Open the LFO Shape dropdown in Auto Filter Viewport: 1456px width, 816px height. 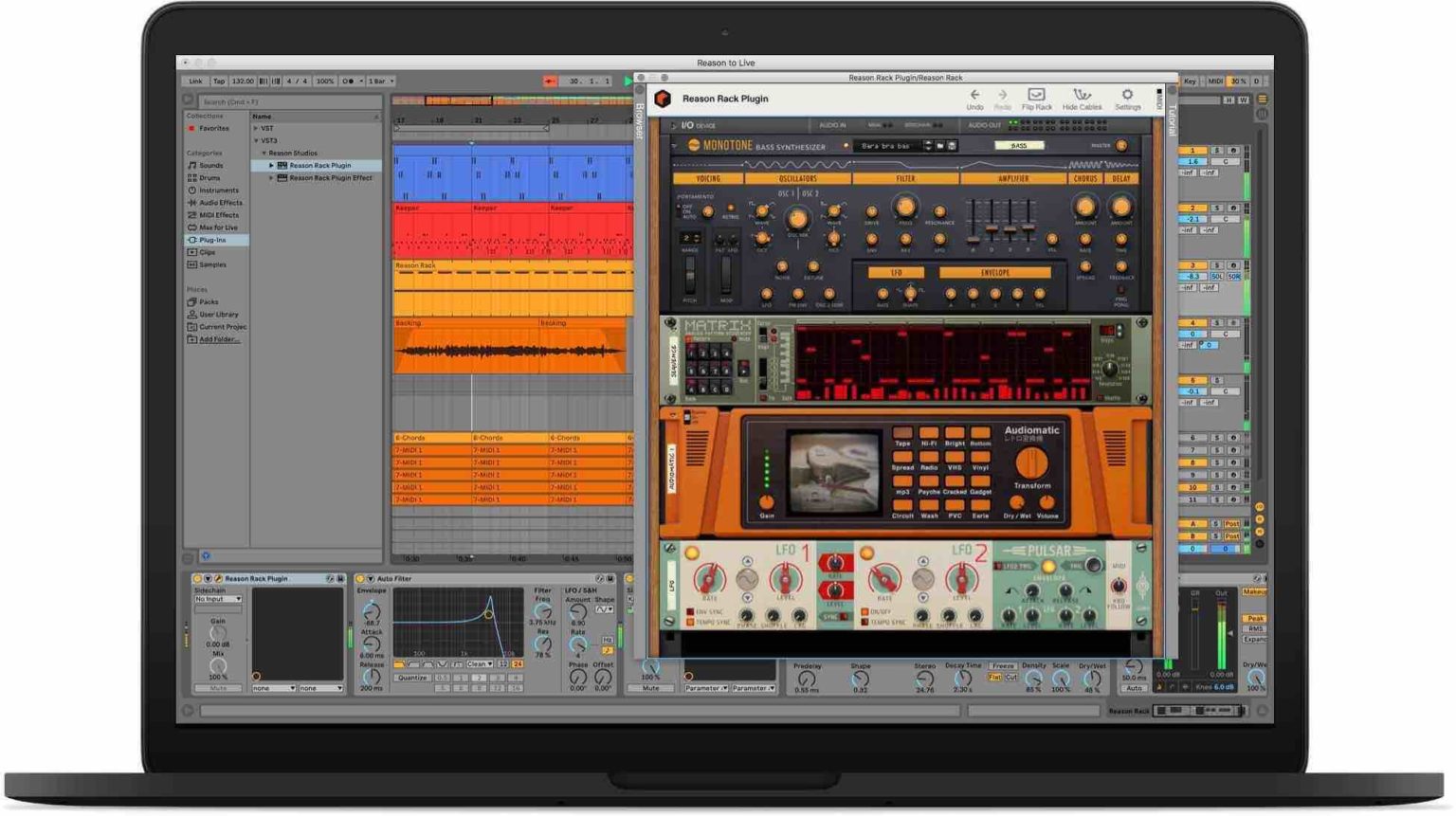pos(605,609)
